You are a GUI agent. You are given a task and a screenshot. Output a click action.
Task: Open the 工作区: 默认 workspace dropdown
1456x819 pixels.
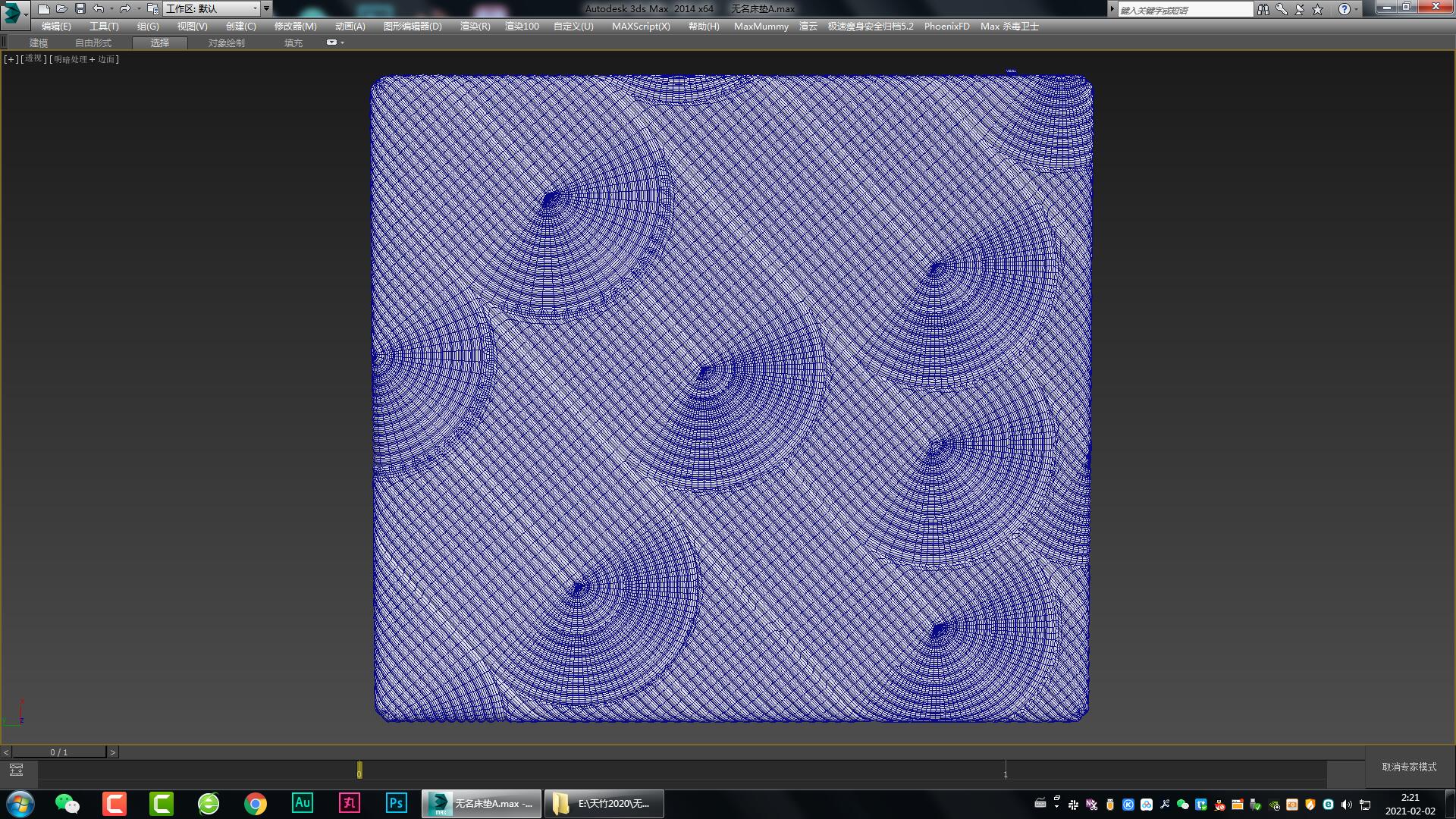tap(212, 8)
